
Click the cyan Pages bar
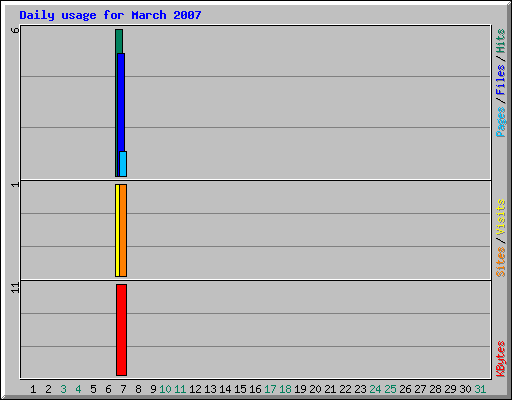(x=123, y=164)
